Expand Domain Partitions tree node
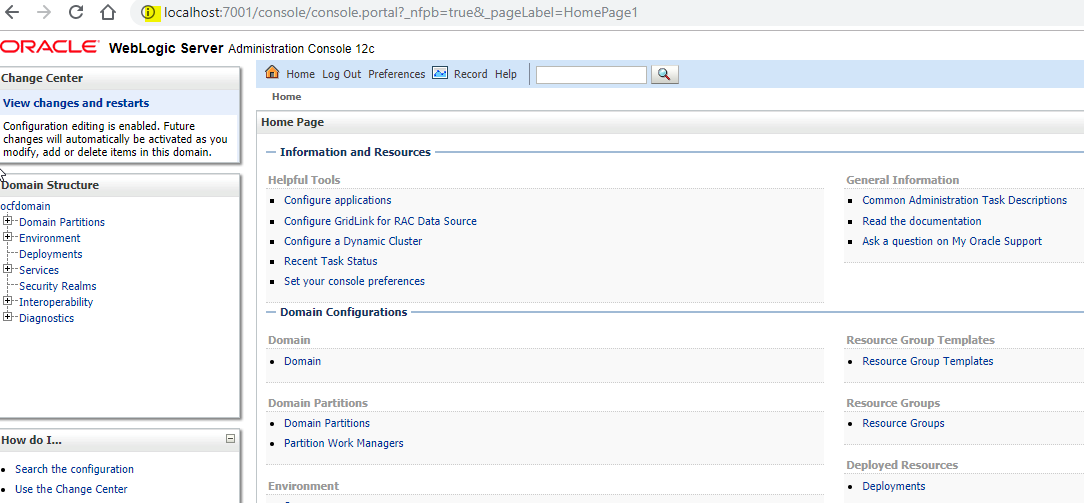Viewport: 1084px width, 503px height. [8, 221]
